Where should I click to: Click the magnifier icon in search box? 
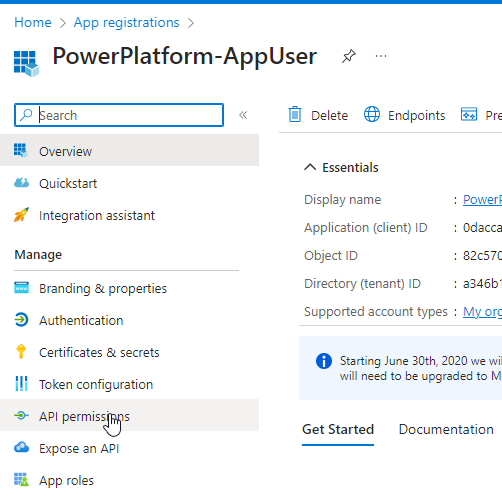pos(26,115)
